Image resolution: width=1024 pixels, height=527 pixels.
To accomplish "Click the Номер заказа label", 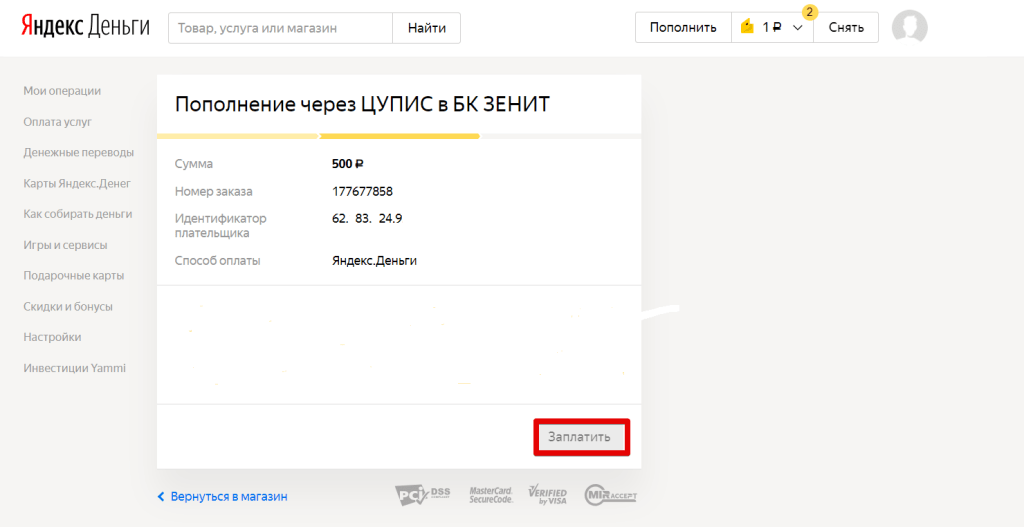I will click(x=214, y=191).
